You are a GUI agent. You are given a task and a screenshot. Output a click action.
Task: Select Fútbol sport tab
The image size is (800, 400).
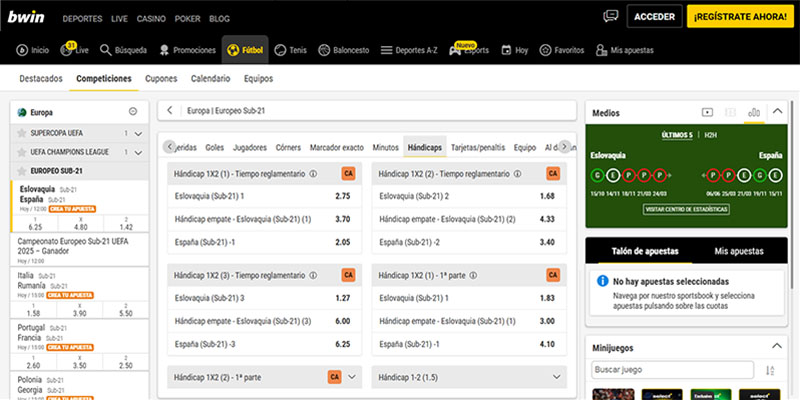[x=245, y=50]
